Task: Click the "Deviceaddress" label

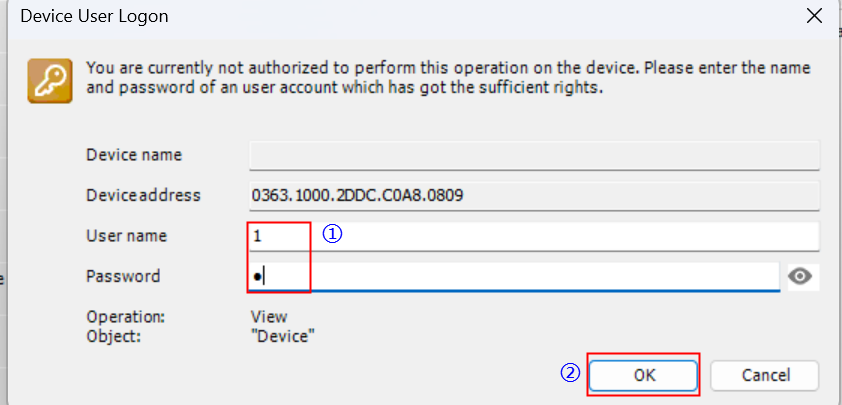Action: [143, 195]
